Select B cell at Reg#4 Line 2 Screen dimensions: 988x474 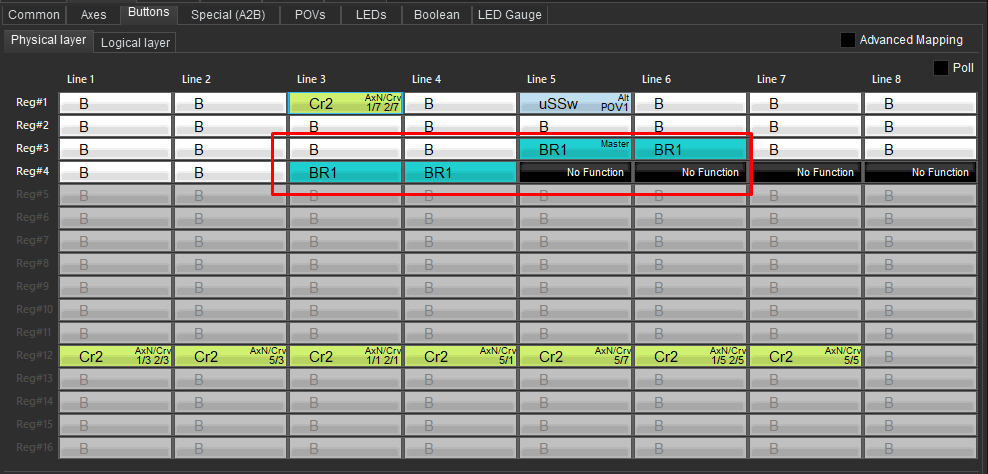[231, 172]
